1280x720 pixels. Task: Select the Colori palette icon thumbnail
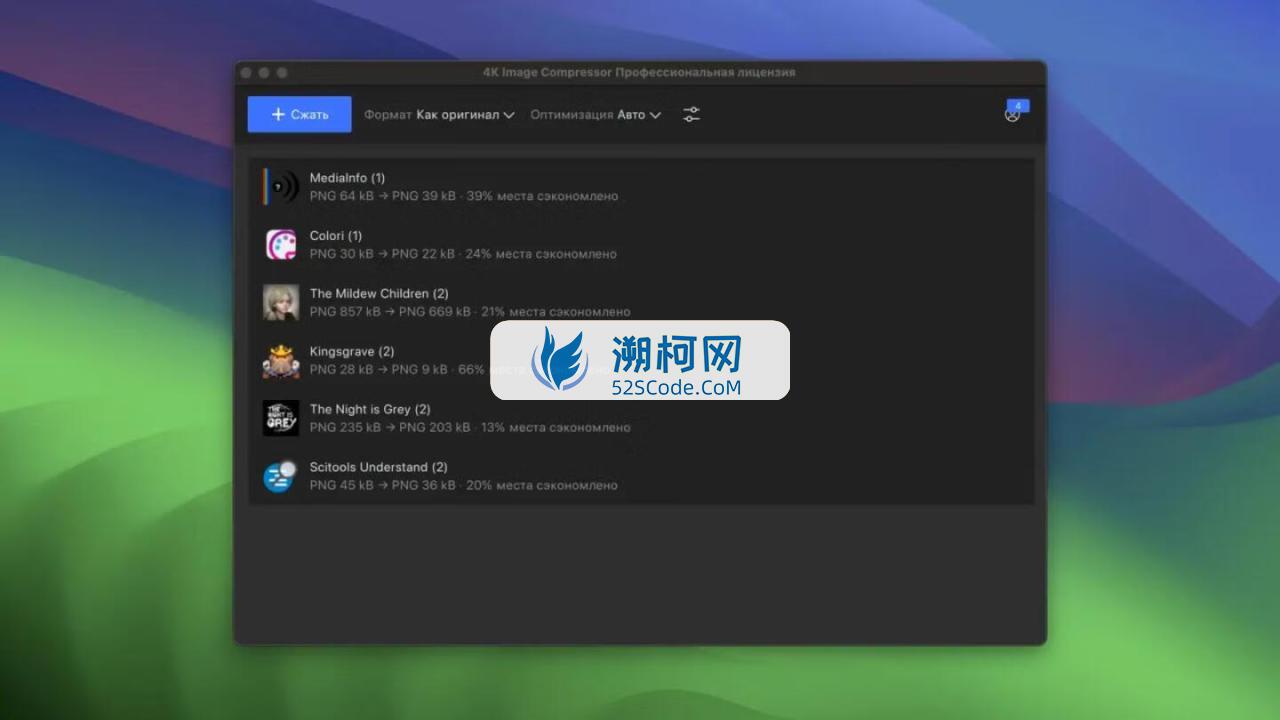281,244
